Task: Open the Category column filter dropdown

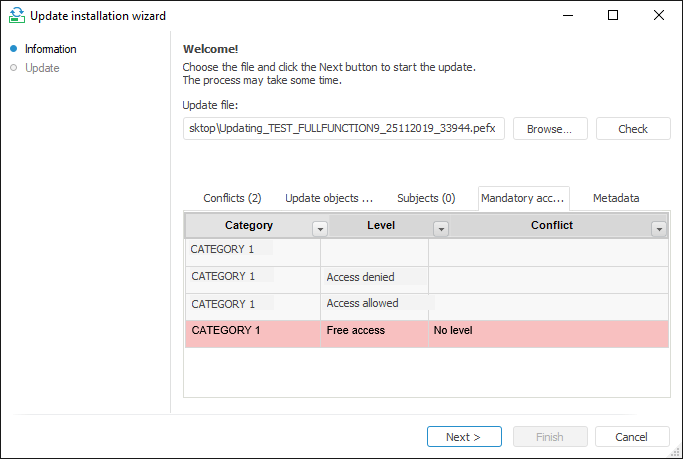Action: tap(320, 228)
